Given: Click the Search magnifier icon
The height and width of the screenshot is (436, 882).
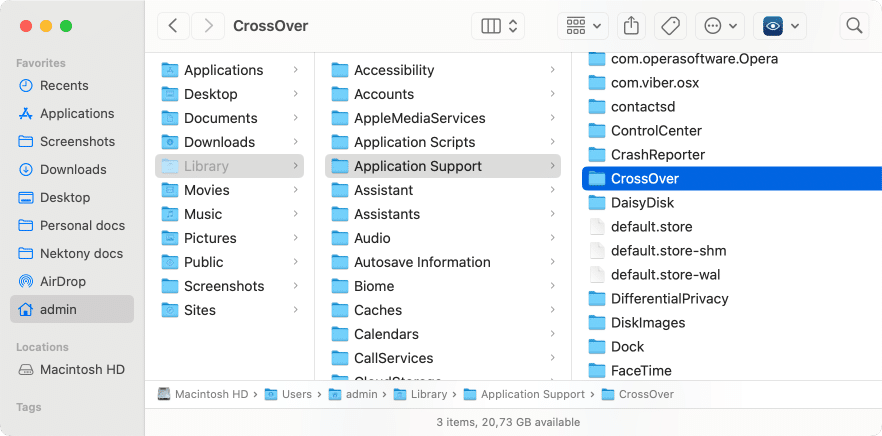Looking at the screenshot, I should (x=854, y=26).
